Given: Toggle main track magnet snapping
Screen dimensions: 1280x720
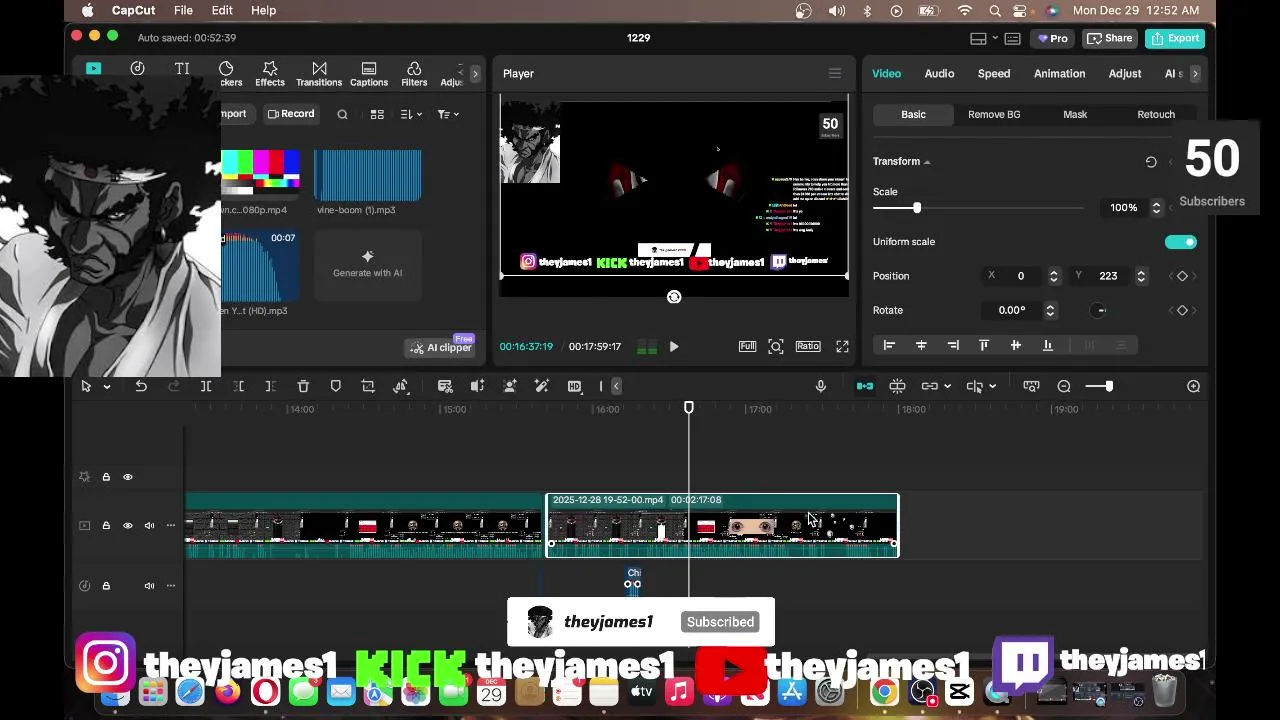Looking at the screenshot, I should [865, 386].
